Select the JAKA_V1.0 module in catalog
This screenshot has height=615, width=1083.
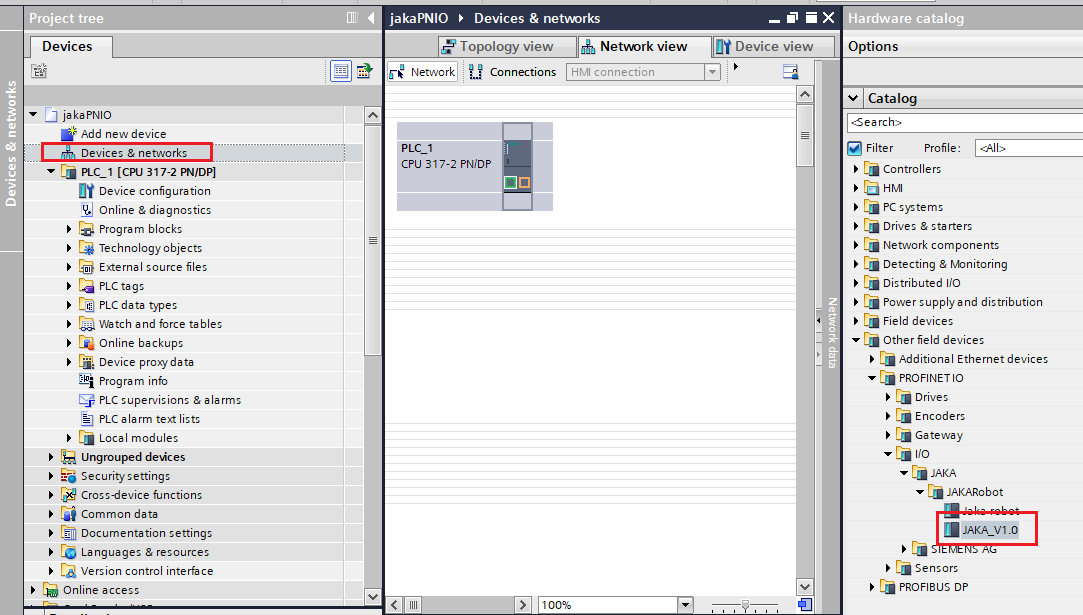tap(989, 529)
